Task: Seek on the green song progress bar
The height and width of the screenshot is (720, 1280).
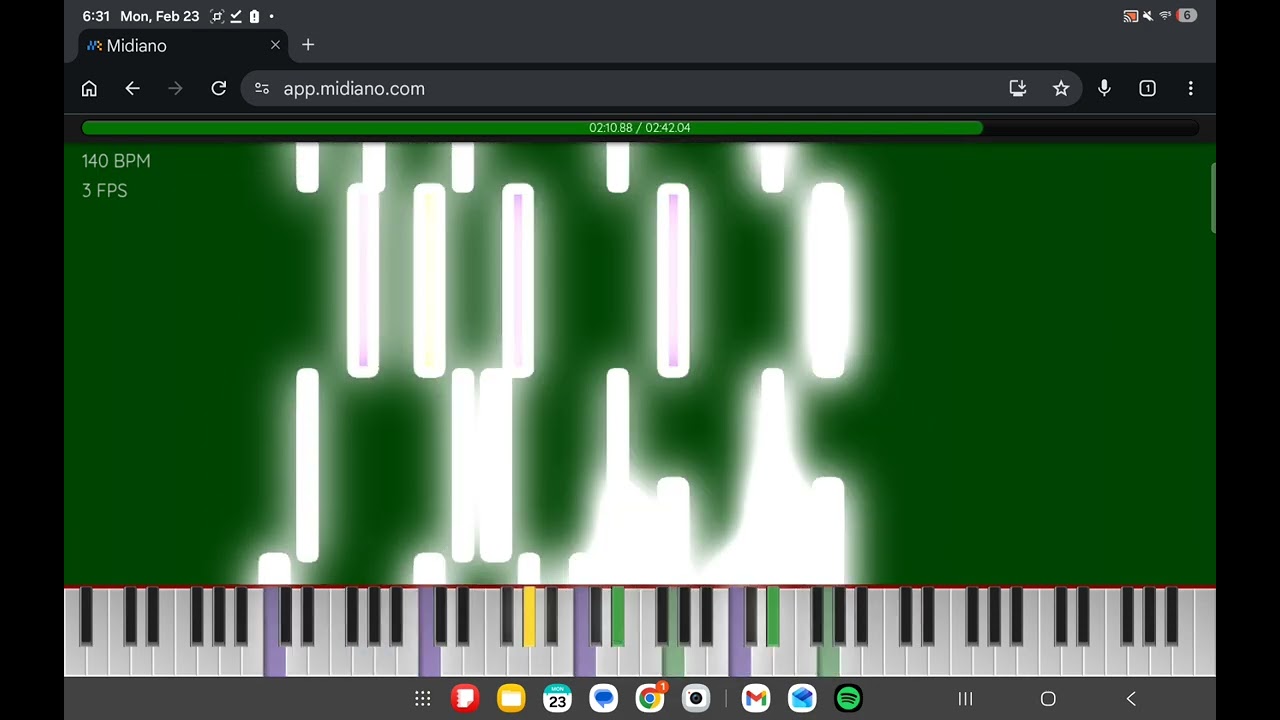Action: pos(640,128)
